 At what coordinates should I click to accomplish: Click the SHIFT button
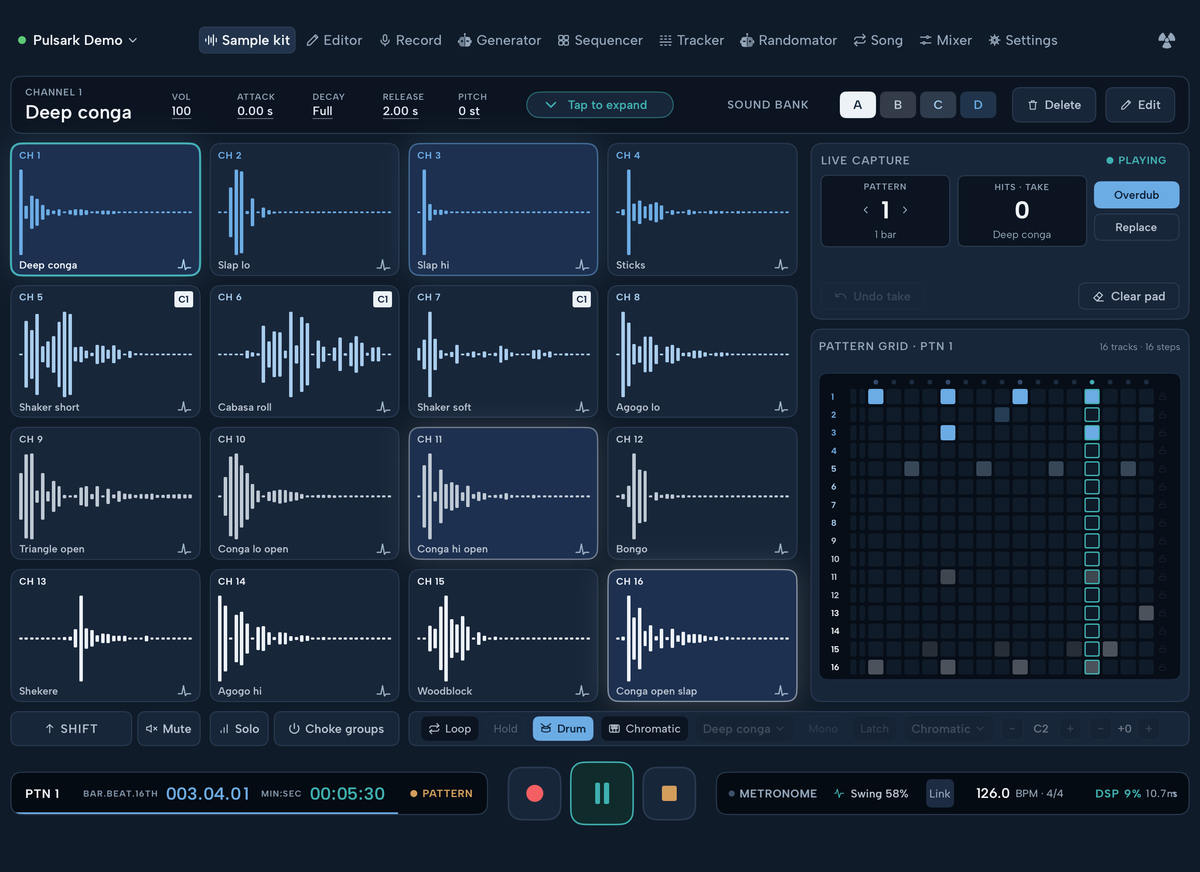coord(71,729)
